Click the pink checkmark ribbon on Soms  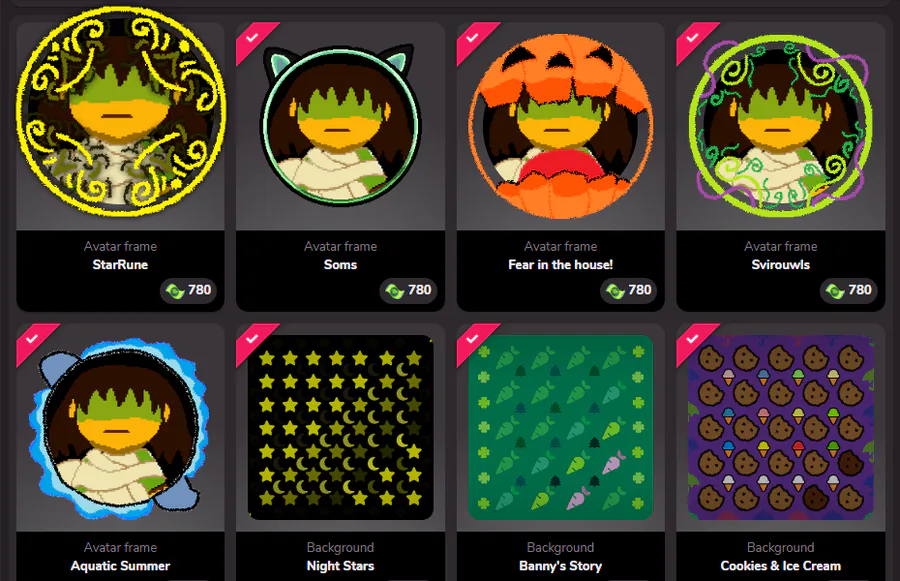(x=254, y=40)
